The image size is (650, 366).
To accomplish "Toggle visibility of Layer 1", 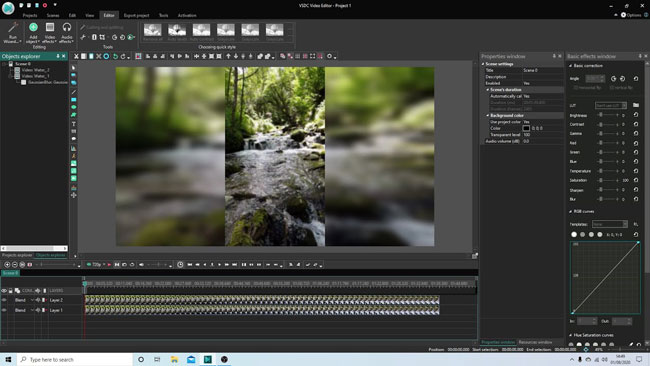I will click(4, 310).
